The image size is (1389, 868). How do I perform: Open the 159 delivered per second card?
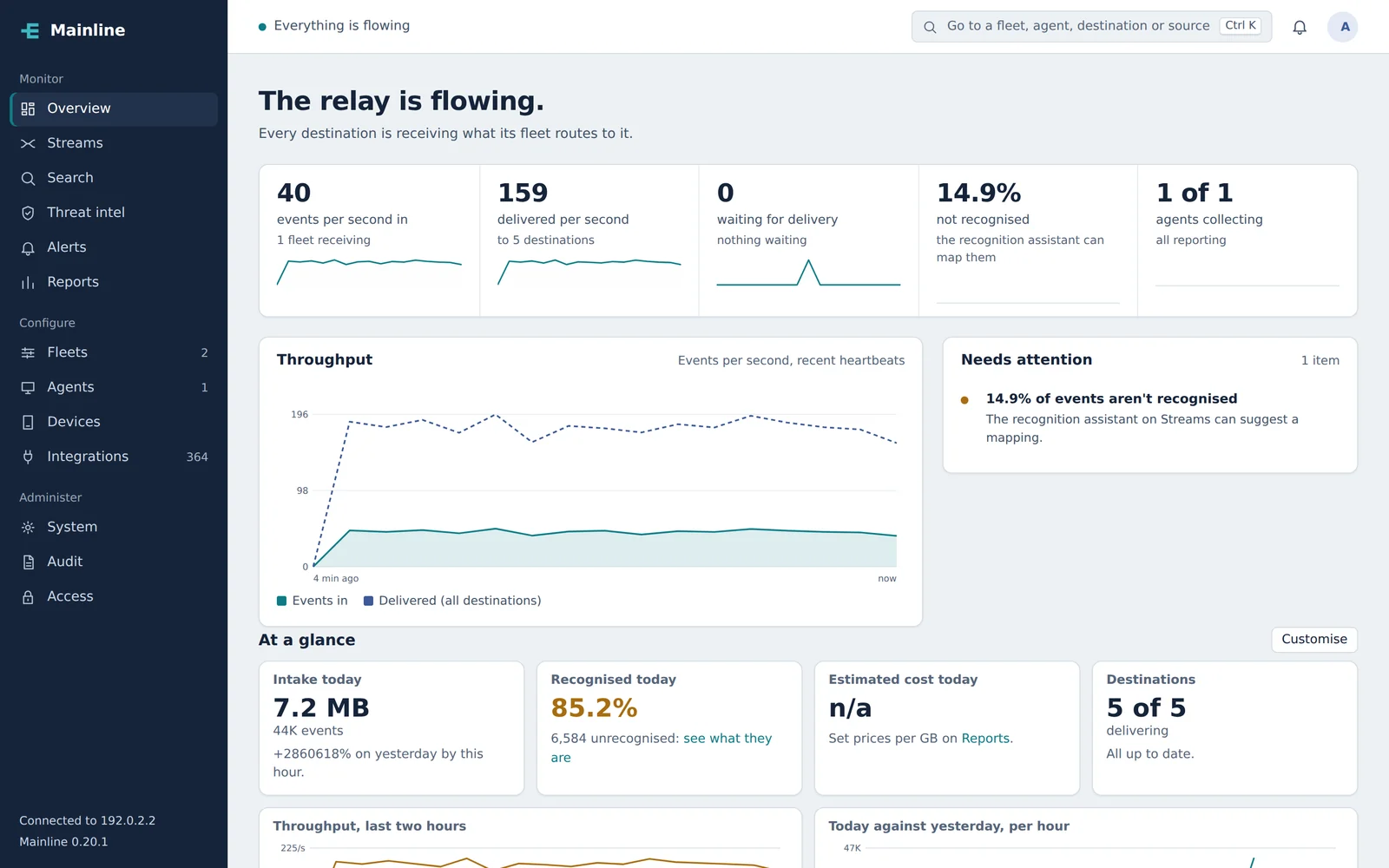589,240
